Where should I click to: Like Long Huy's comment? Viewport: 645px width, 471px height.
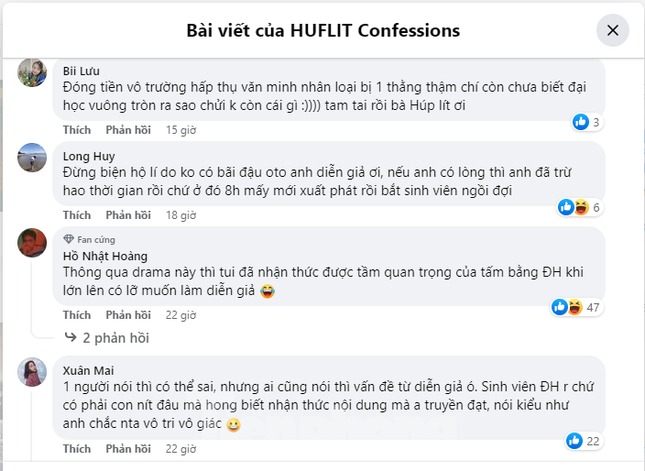pyautogui.click(x=77, y=215)
